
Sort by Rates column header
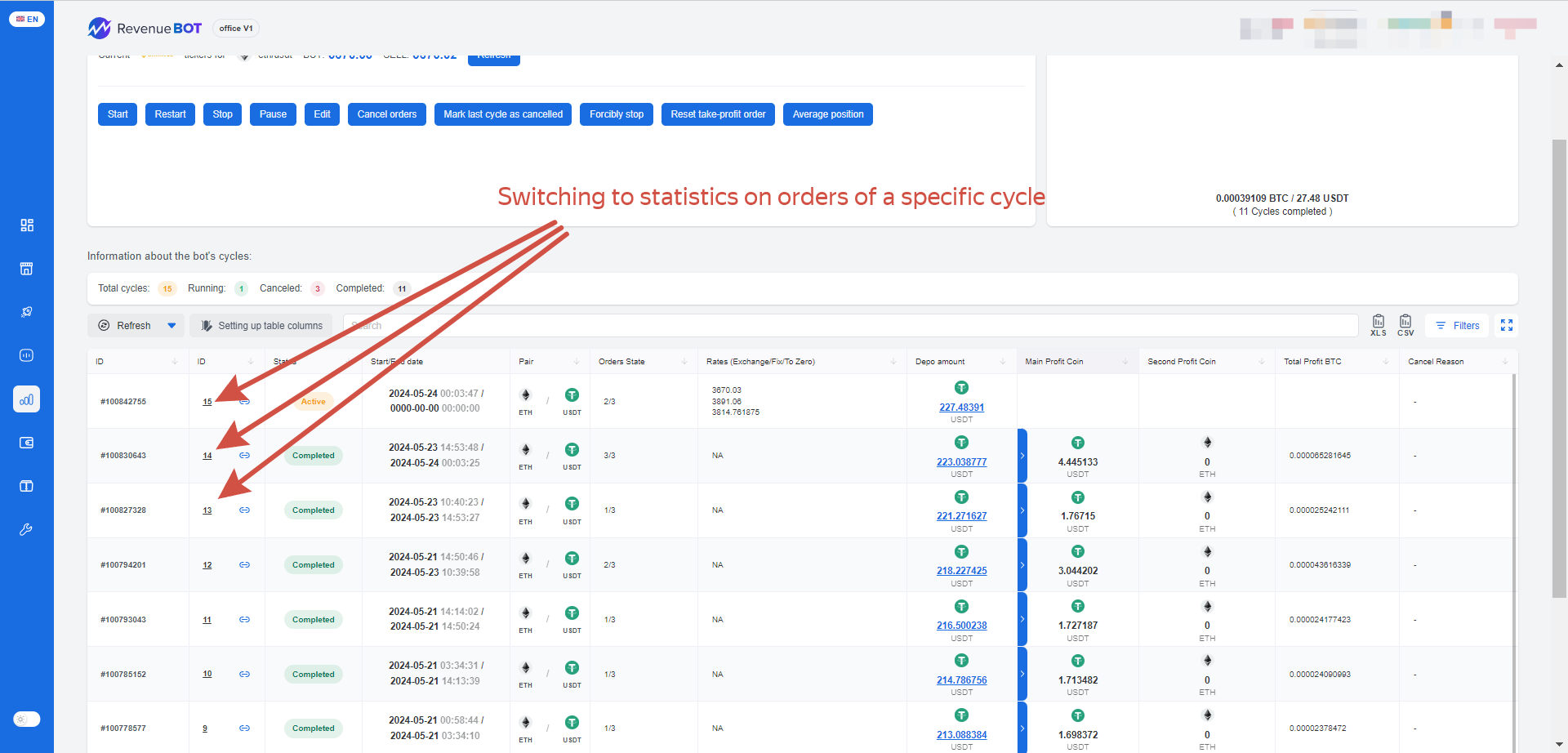click(x=802, y=362)
